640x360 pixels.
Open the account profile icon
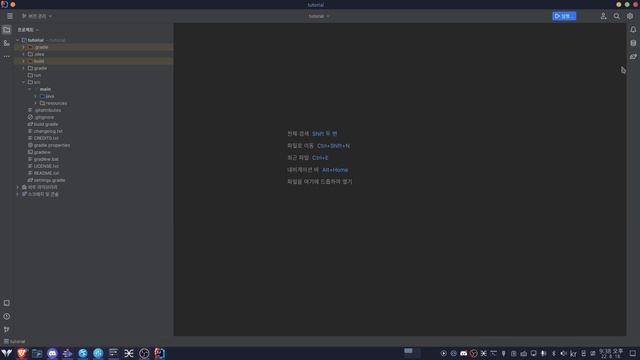603,16
